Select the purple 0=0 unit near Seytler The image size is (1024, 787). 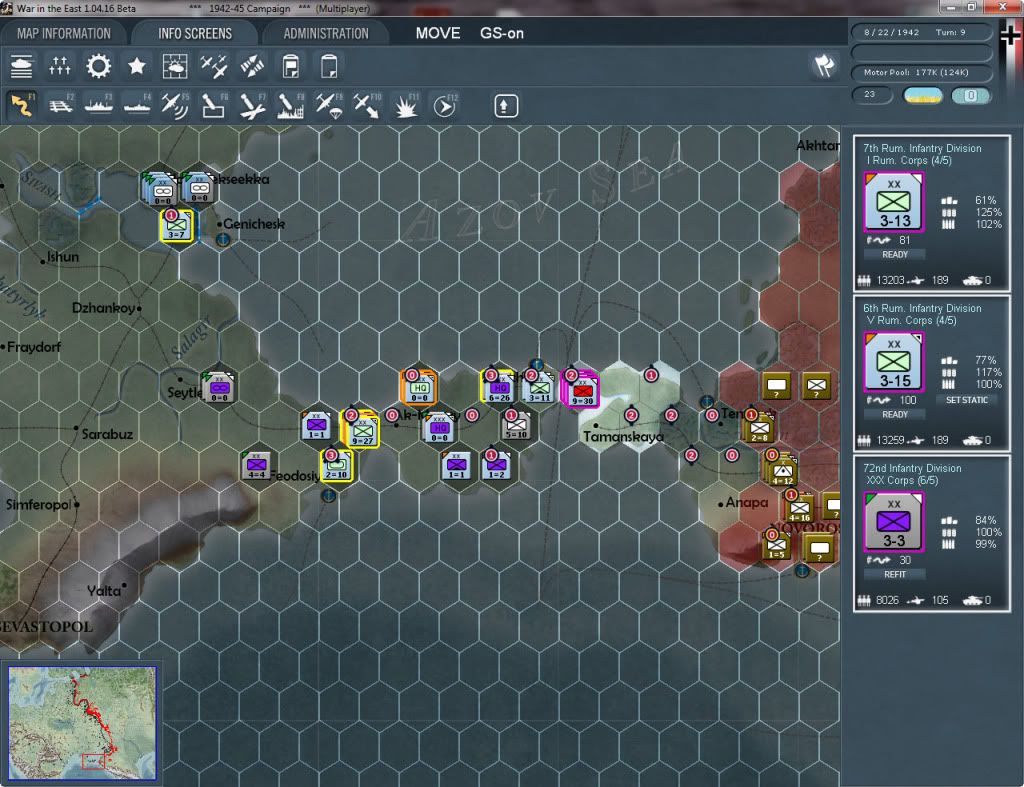(219, 388)
